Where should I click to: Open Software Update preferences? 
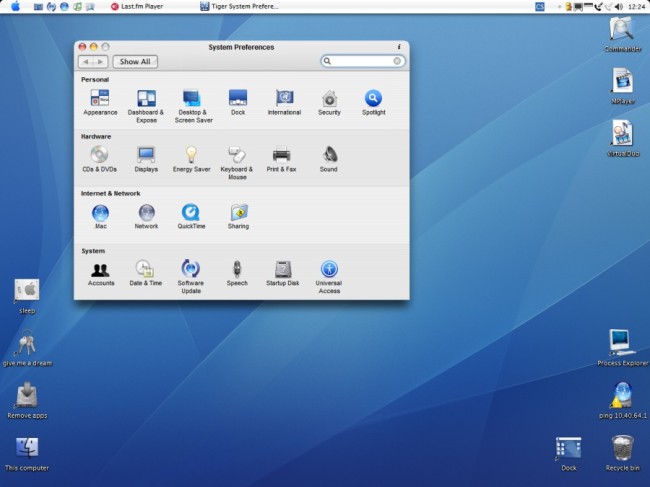click(191, 277)
